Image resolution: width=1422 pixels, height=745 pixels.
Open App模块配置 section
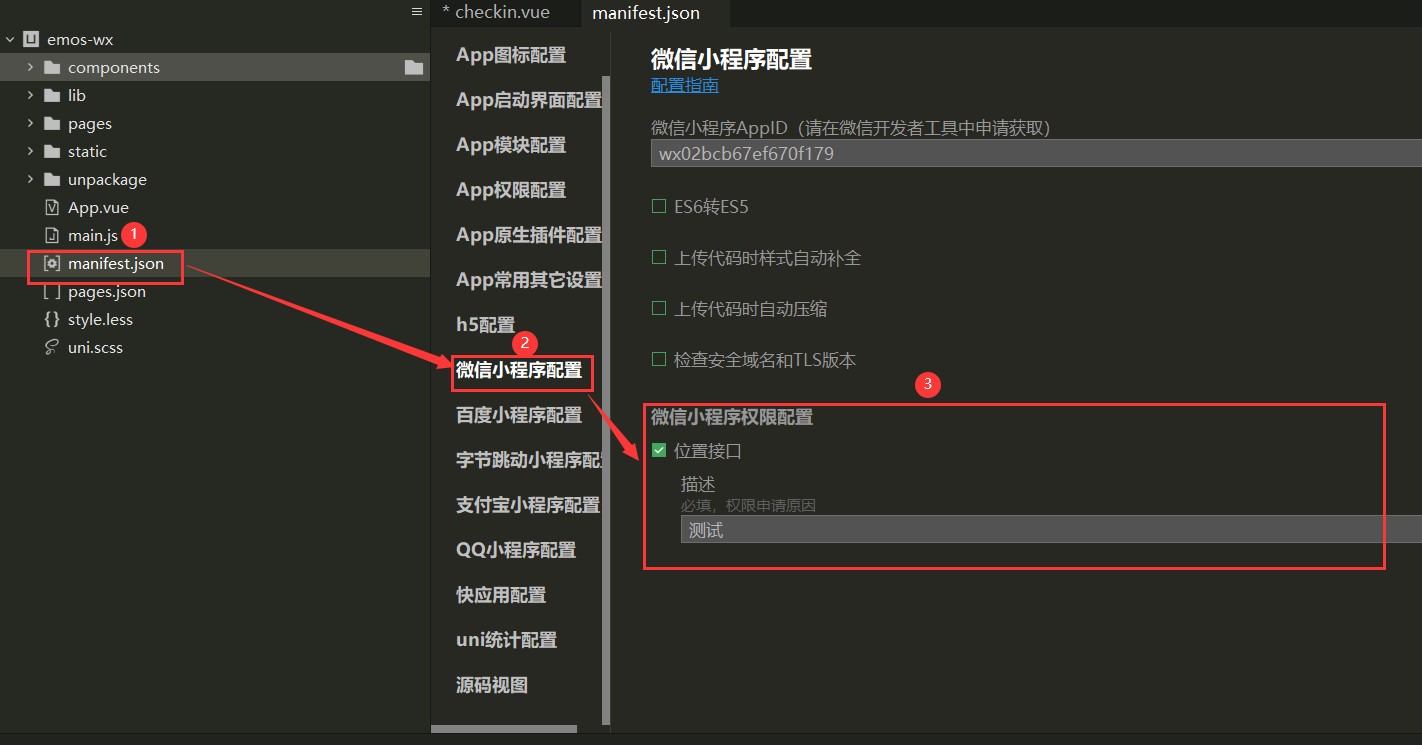coord(511,145)
